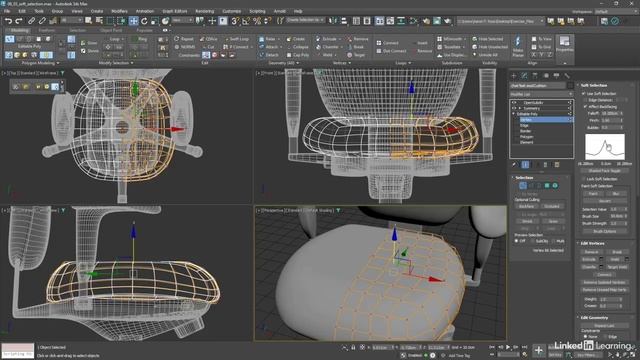Viewport: 640px width, 360px height.
Task: Click Target Weld button
Action: point(617,267)
